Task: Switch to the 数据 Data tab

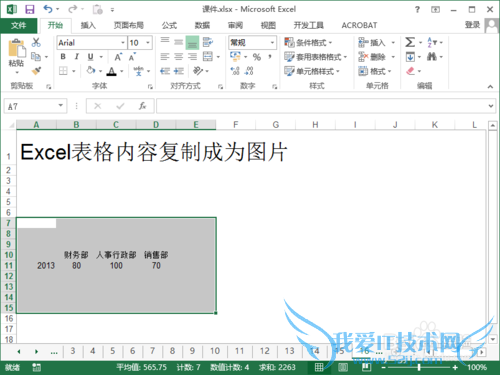Action: 202,25
